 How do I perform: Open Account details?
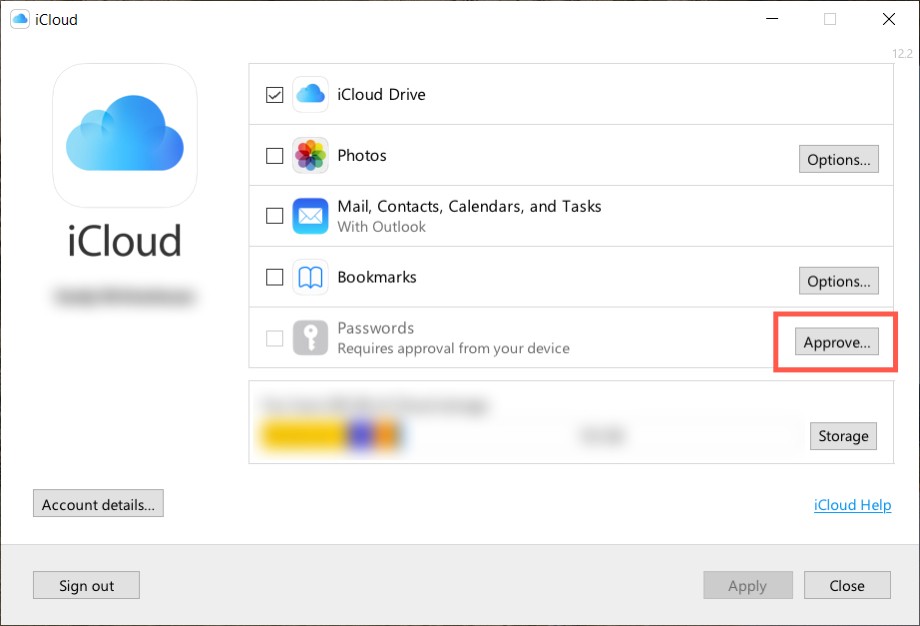[x=98, y=503]
